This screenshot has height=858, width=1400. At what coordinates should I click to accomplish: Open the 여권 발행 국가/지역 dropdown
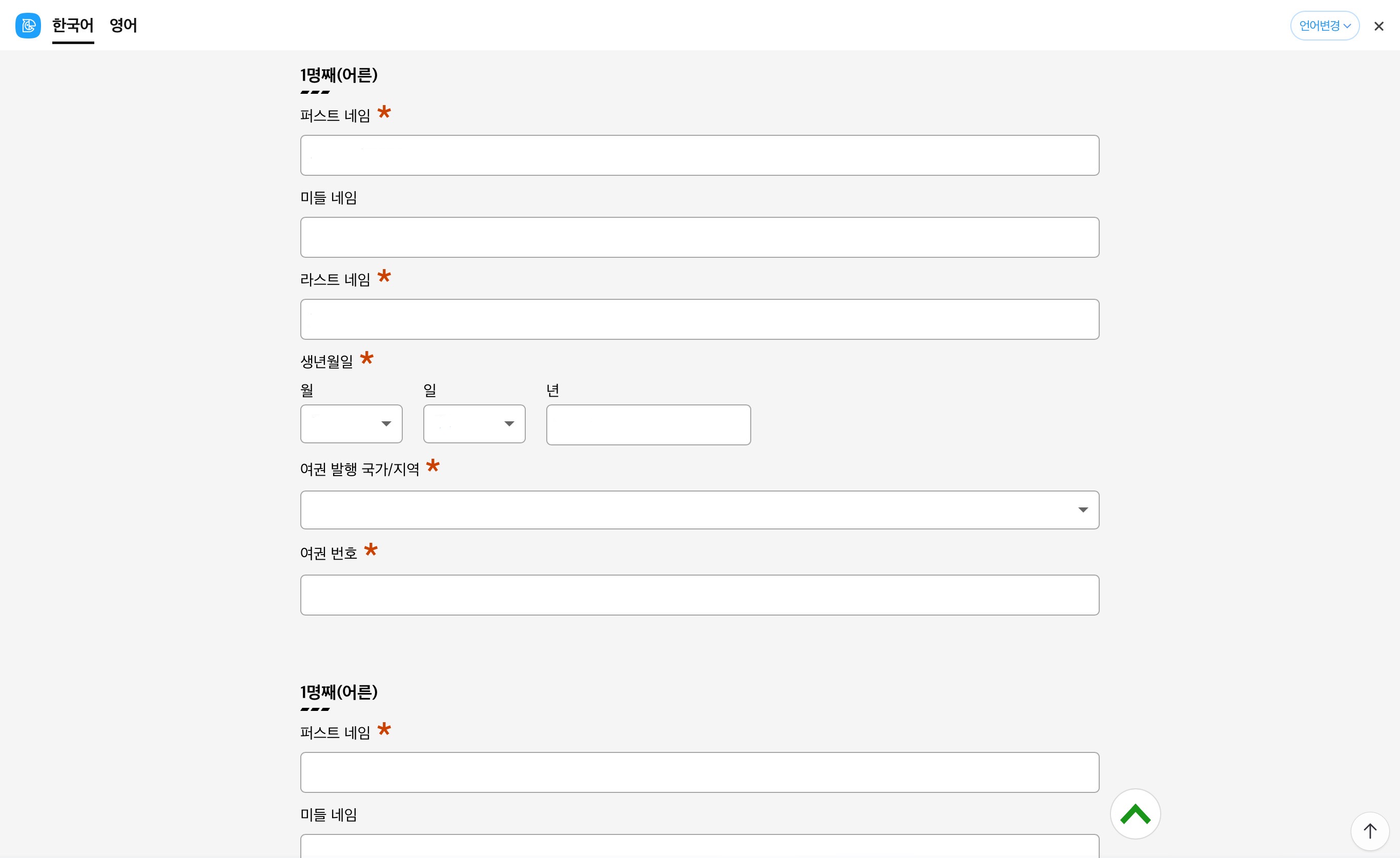(x=699, y=509)
